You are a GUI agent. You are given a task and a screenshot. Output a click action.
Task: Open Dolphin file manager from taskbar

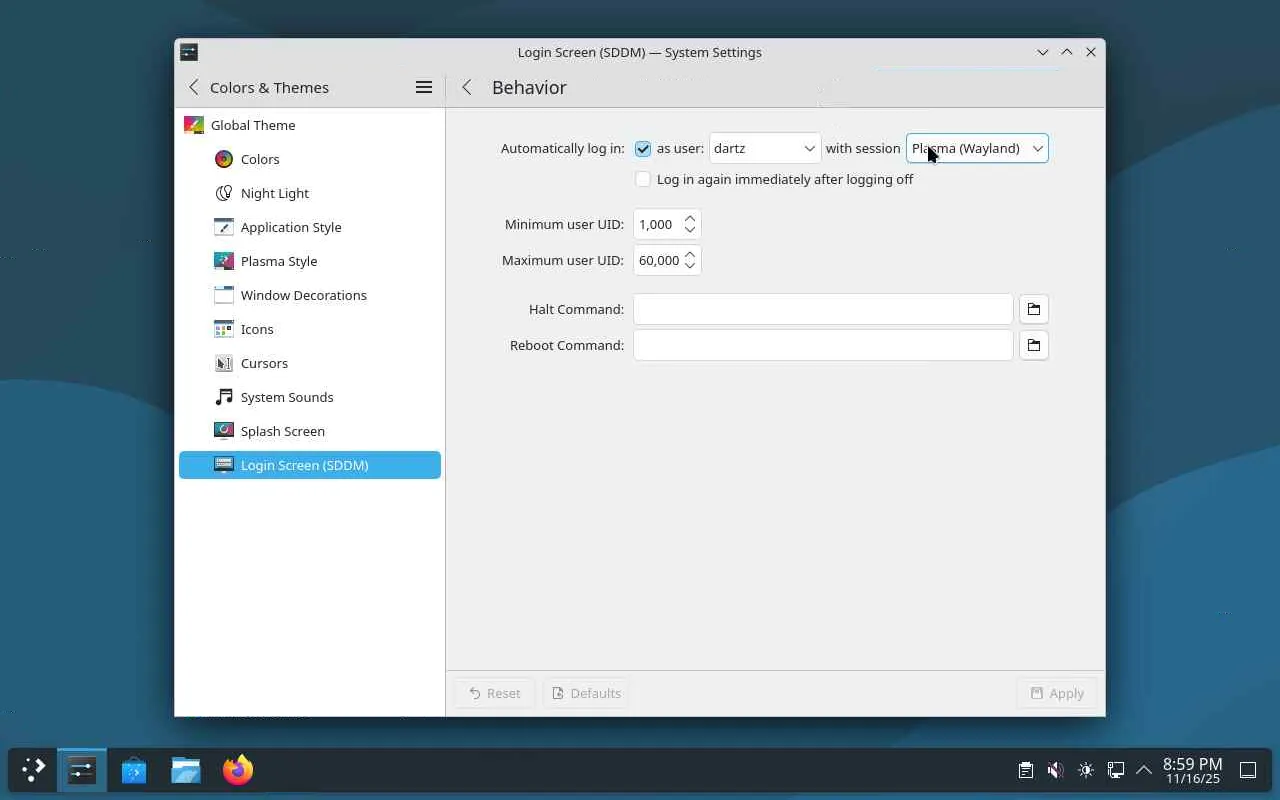tap(186, 770)
